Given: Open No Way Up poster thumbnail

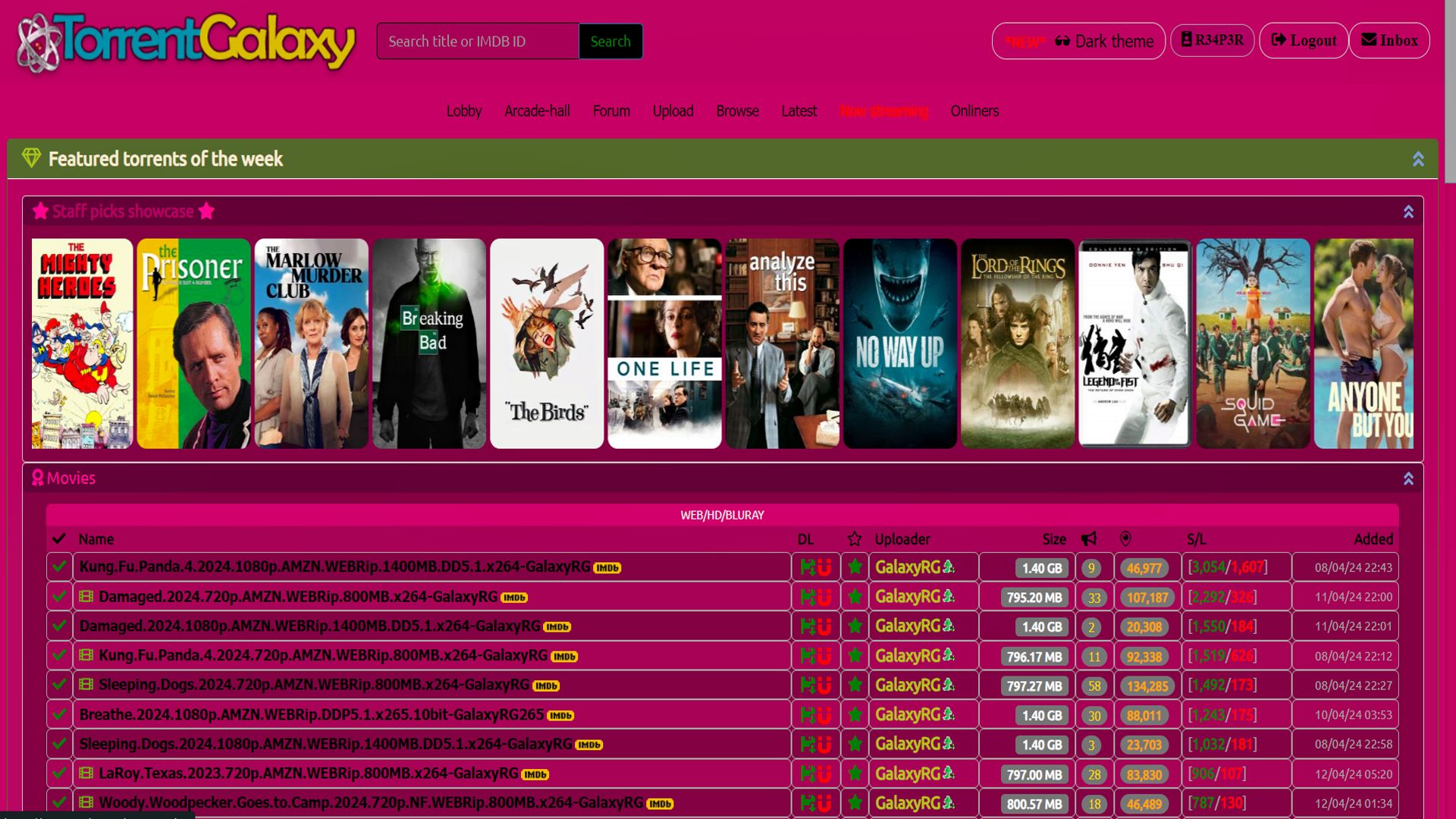Looking at the screenshot, I should (x=900, y=344).
